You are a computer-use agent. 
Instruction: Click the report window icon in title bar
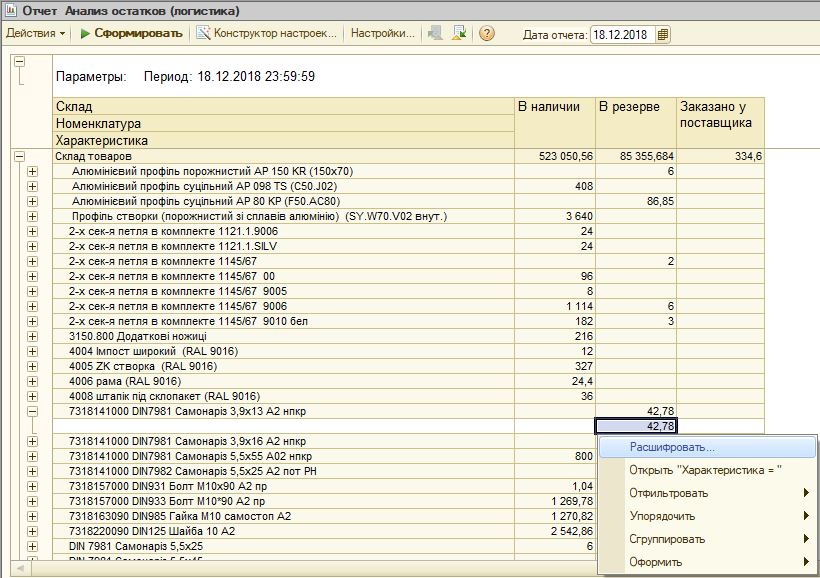pyautogui.click(x=9, y=11)
